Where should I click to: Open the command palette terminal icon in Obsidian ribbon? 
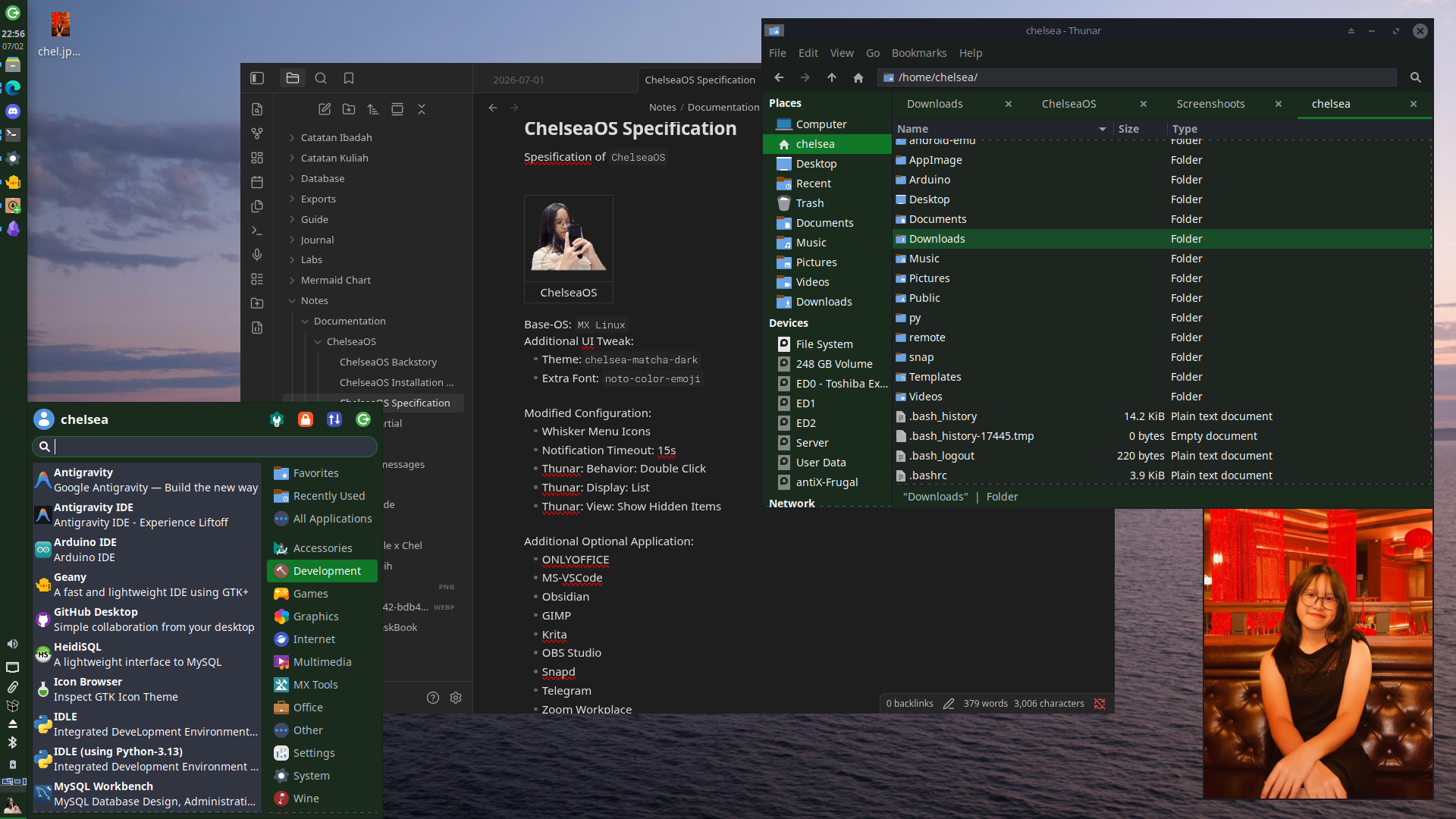coord(257,231)
